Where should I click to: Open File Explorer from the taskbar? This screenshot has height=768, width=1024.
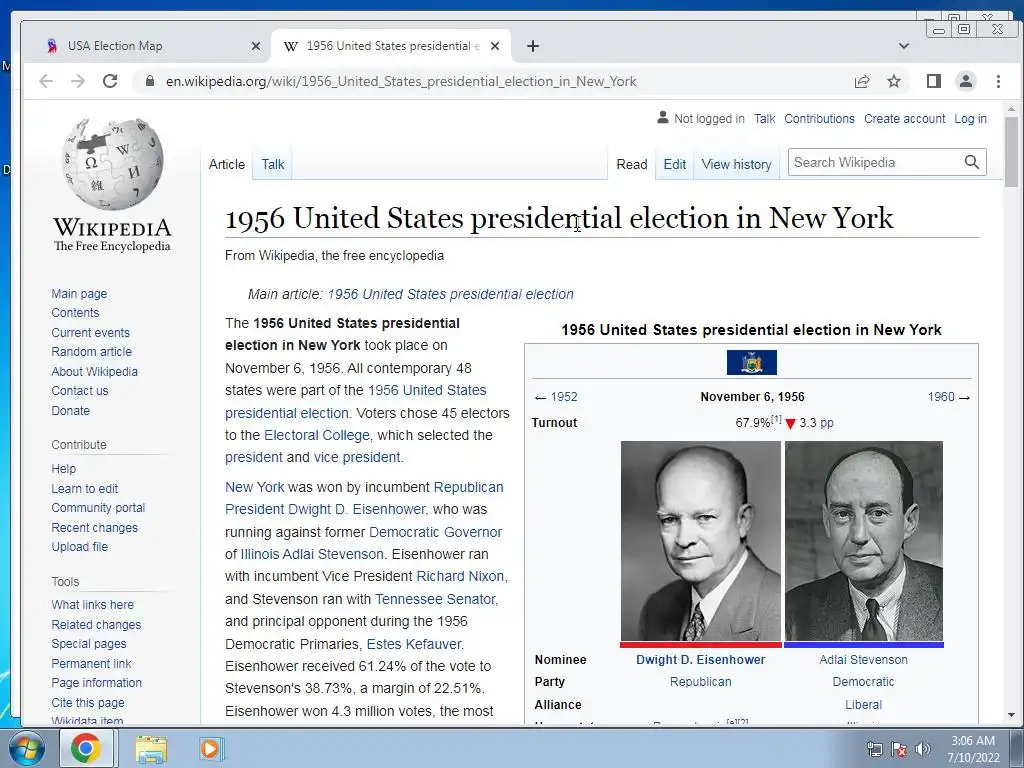point(151,749)
